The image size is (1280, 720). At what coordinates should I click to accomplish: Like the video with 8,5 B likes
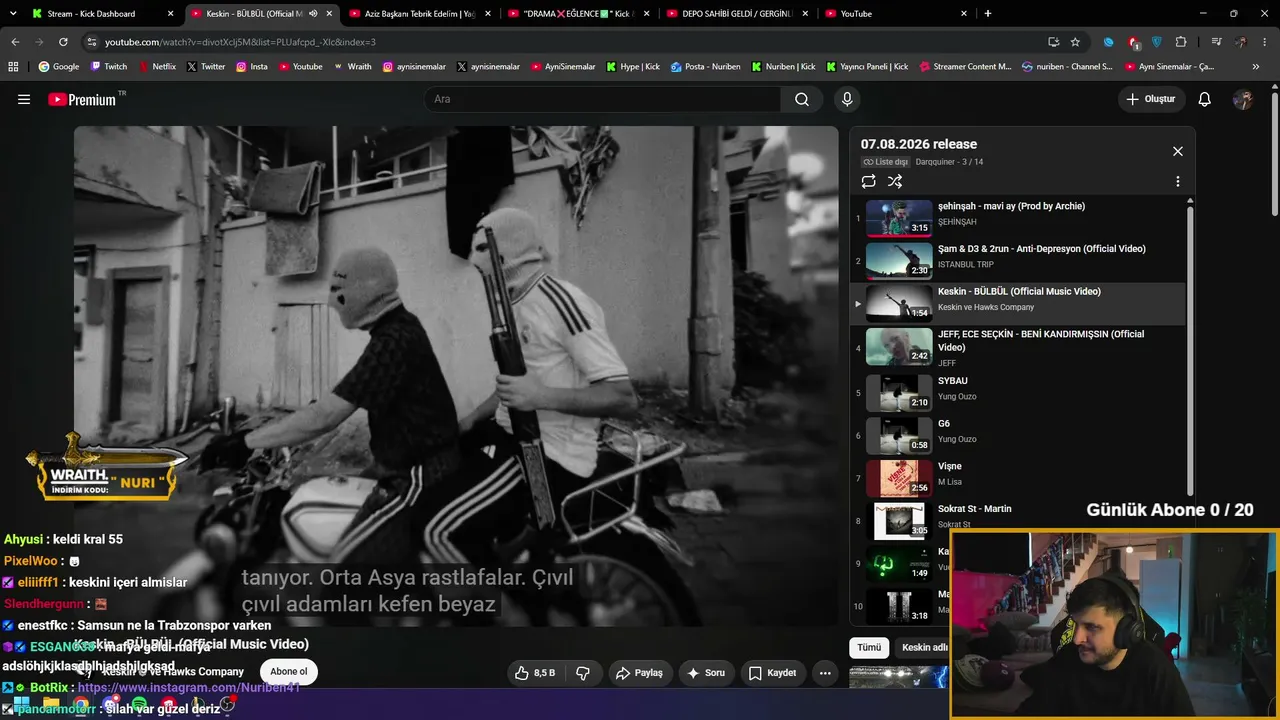coord(535,673)
